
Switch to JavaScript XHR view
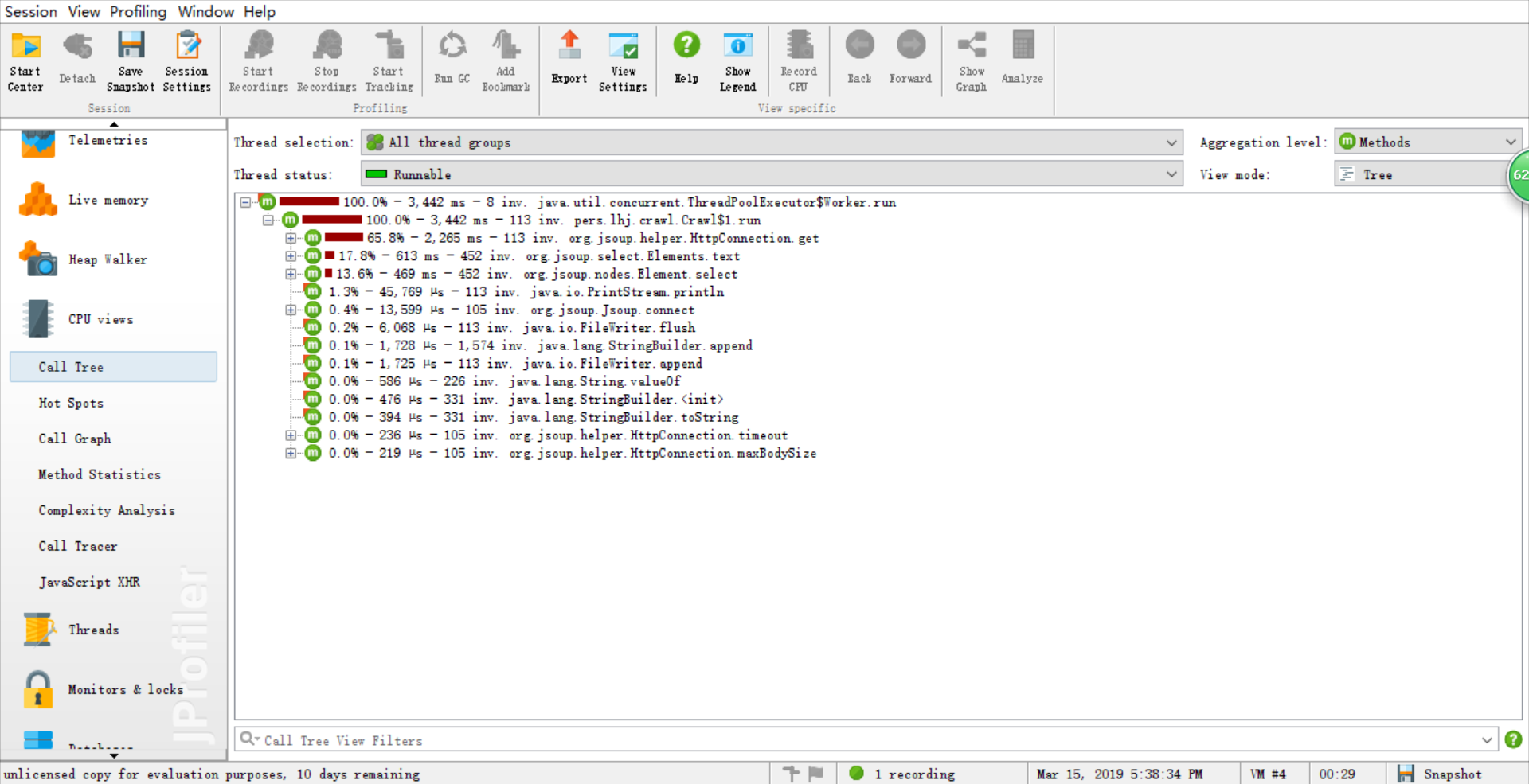click(x=89, y=582)
